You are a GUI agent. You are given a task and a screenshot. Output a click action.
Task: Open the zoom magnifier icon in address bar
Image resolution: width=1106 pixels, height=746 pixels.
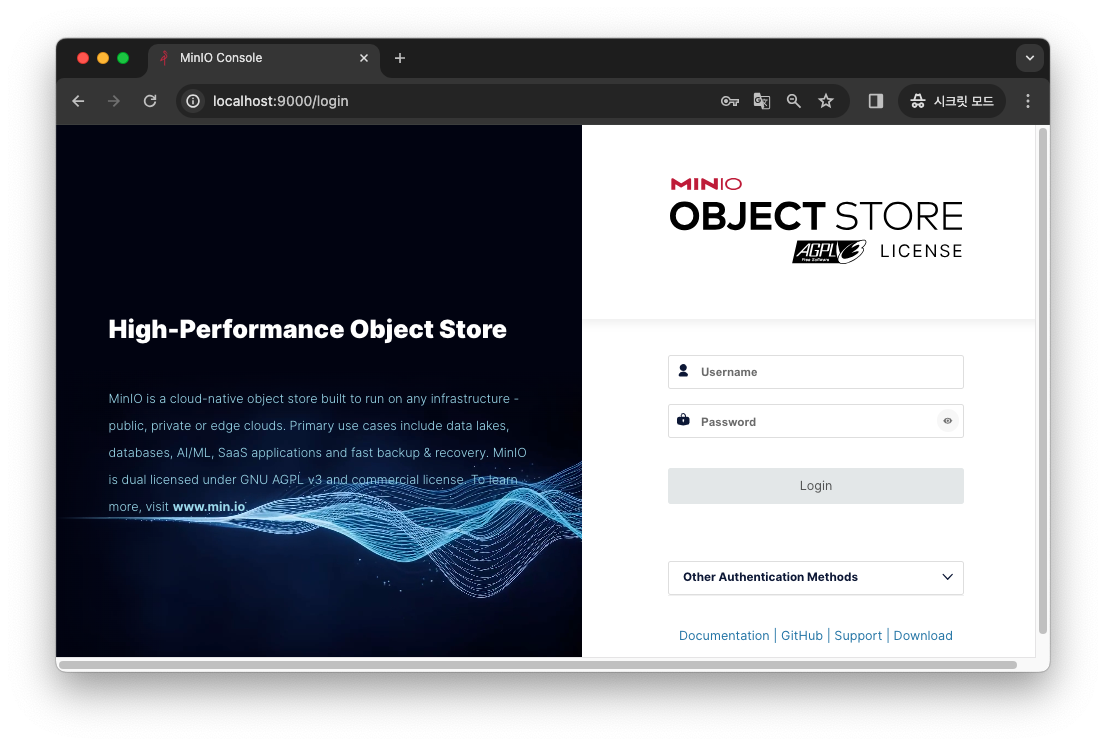click(x=794, y=101)
